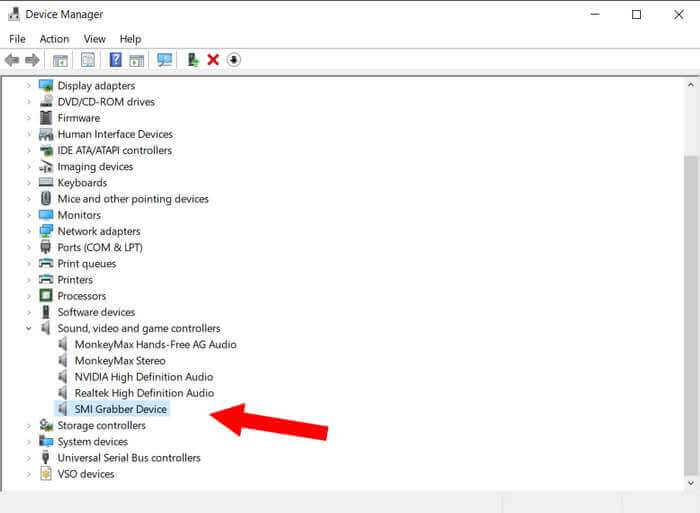Viewport: 700px width, 513px height.
Task: Select the Human Interface Devices label
Action: click(115, 134)
